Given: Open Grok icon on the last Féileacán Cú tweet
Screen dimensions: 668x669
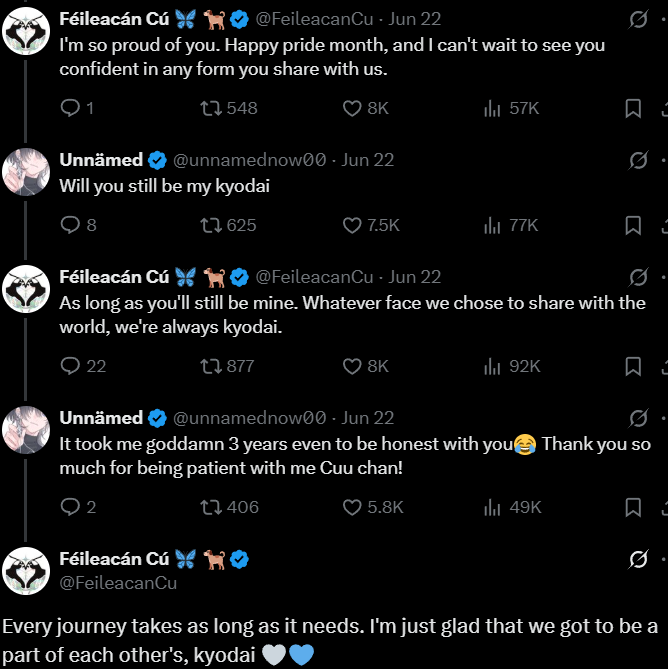Looking at the screenshot, I should point(637,560).
